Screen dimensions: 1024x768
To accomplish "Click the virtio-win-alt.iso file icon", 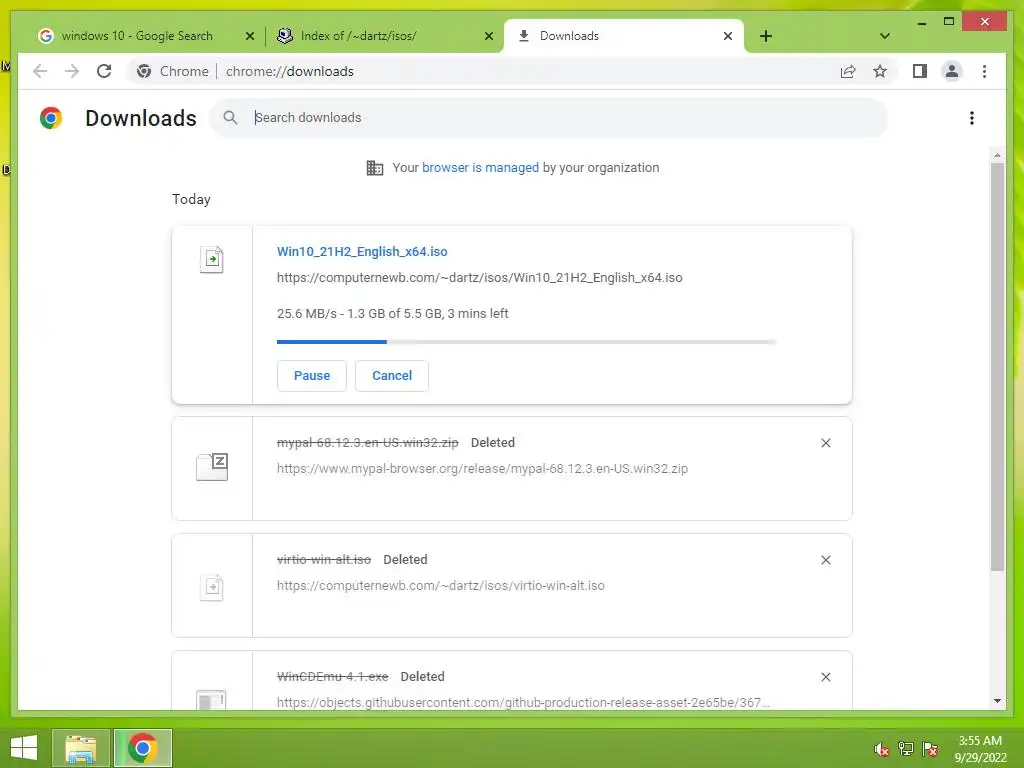I will [212, 586].
